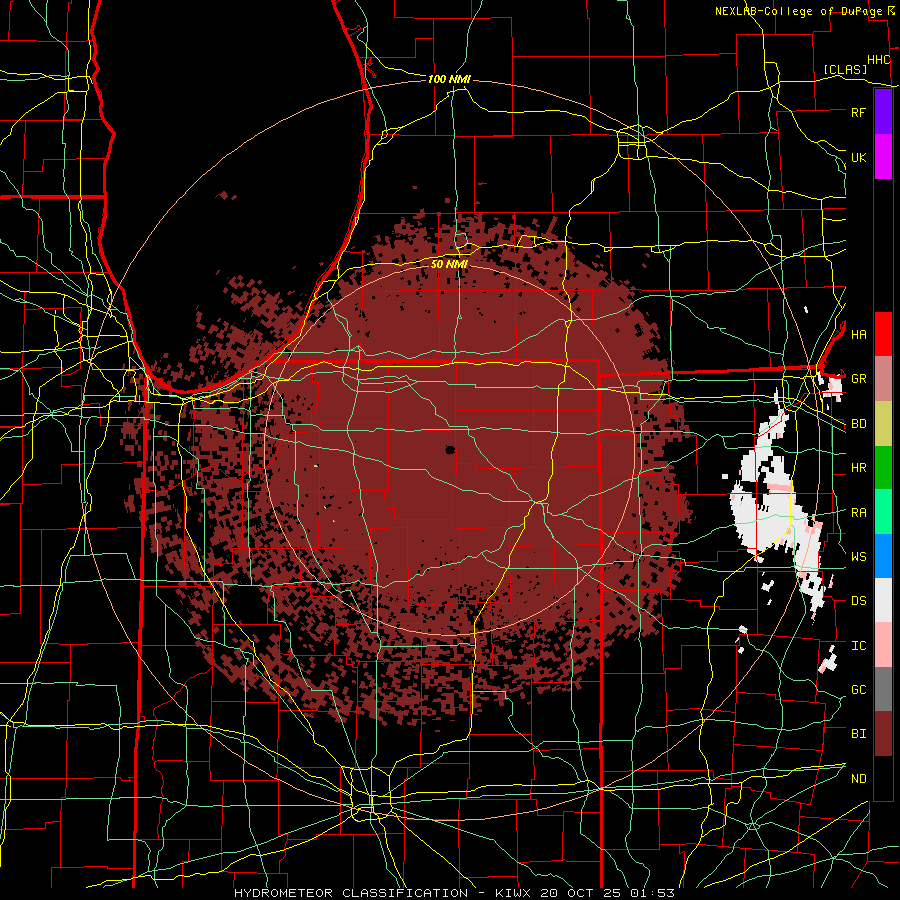
Task: Click the RA legend label
Action: tap(858, 513)
